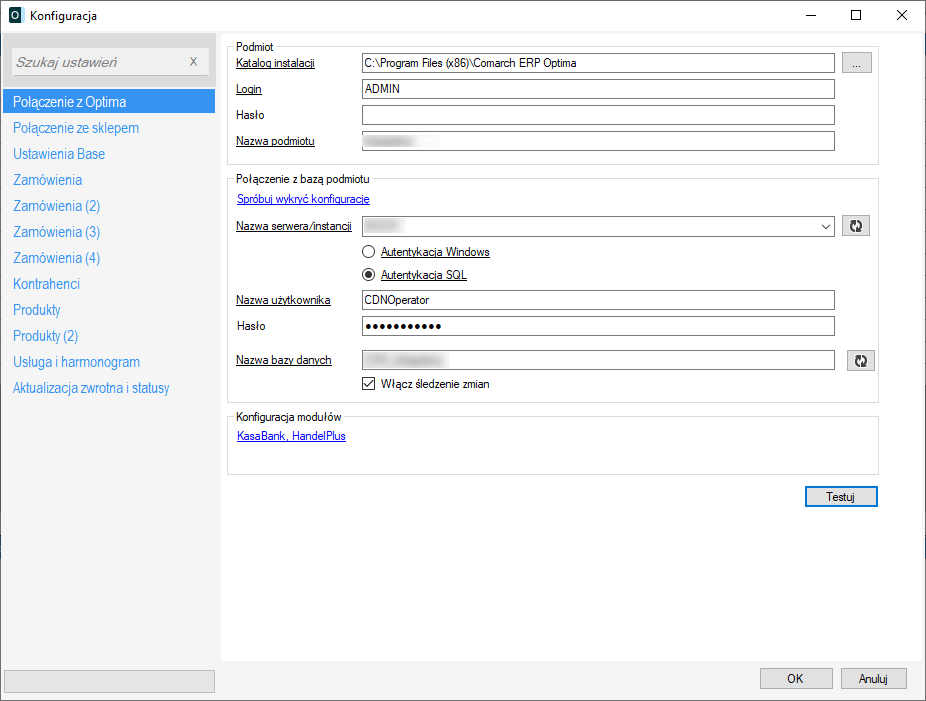This screenshot has width=926, height=701.
Task: Refresh the database name list
Action: (860, 360)
